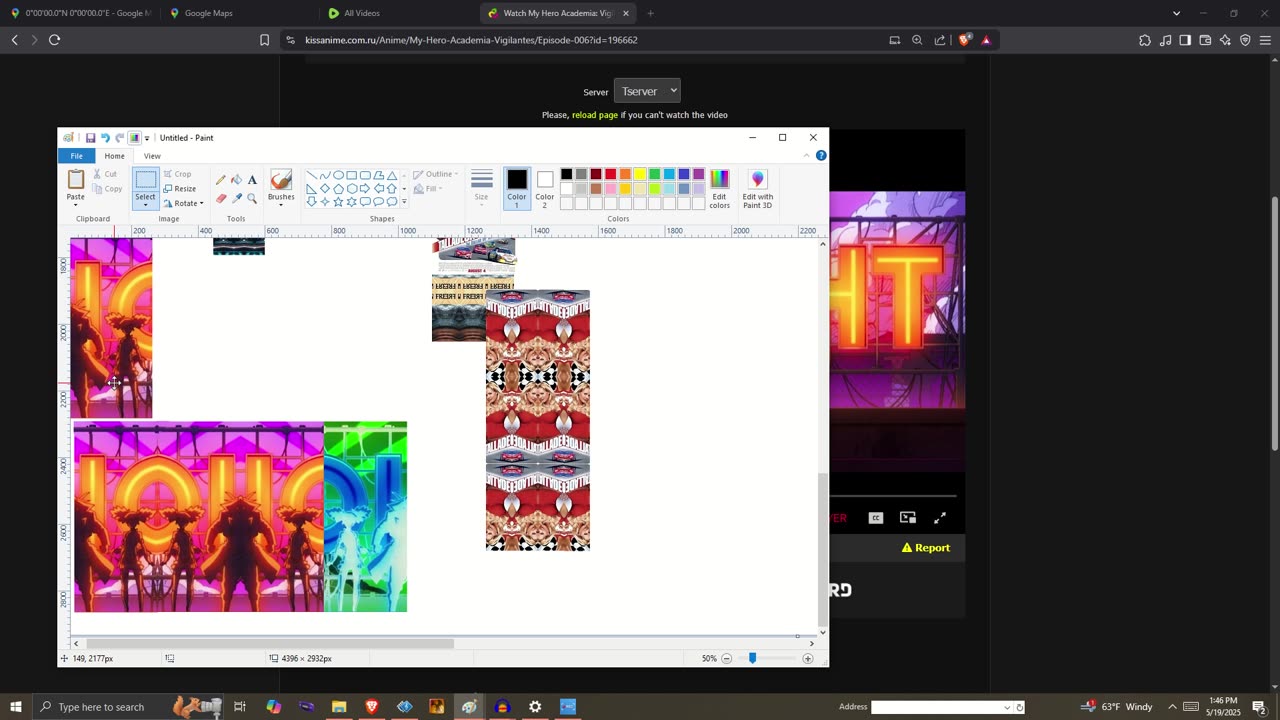Enter fullscreen on the video player

940,518
